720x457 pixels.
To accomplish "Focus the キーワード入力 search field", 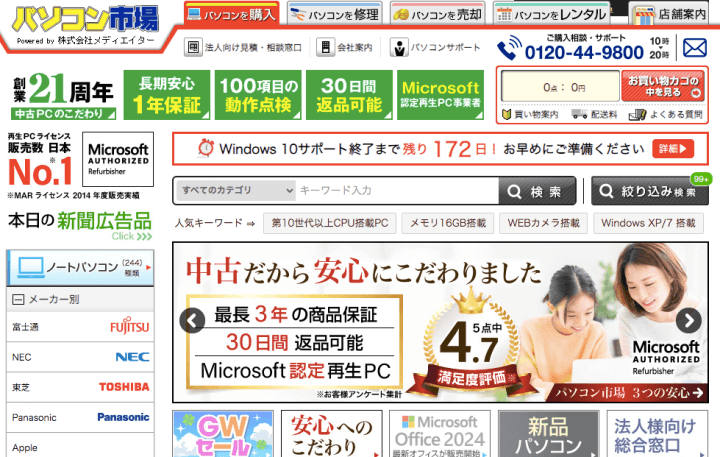I will coord(398,190).
